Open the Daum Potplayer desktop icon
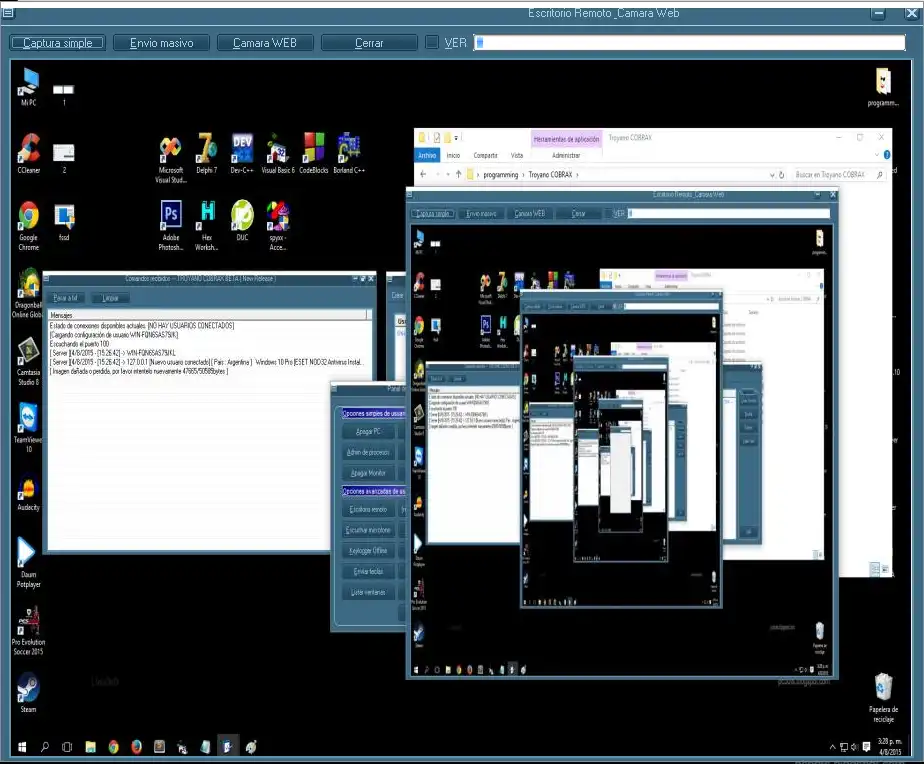Image resolution: width=924 pixels, height=764 pixels. click(x=27, y=562)
